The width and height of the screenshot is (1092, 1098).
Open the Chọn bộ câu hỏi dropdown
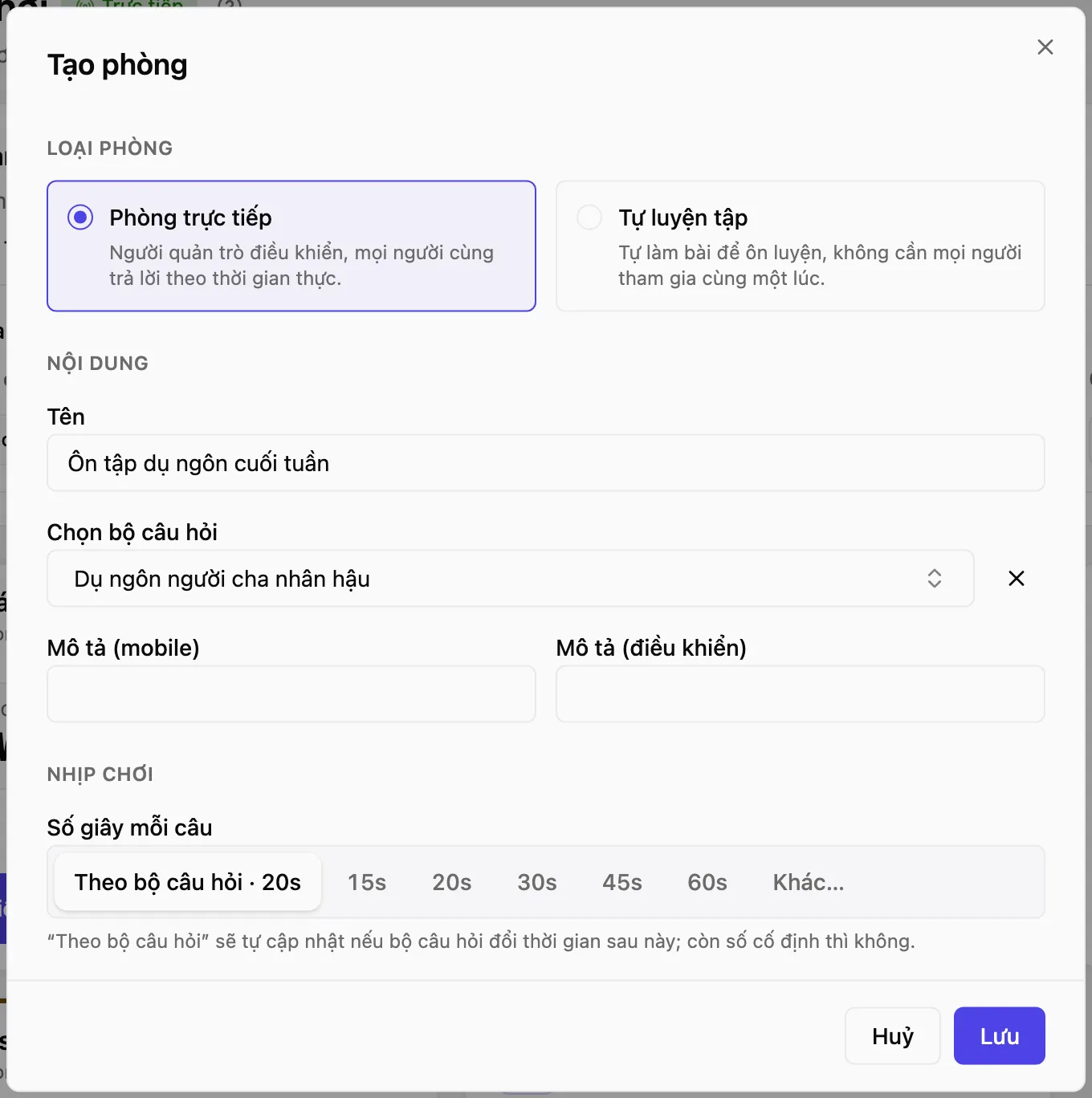pos(511,578)
